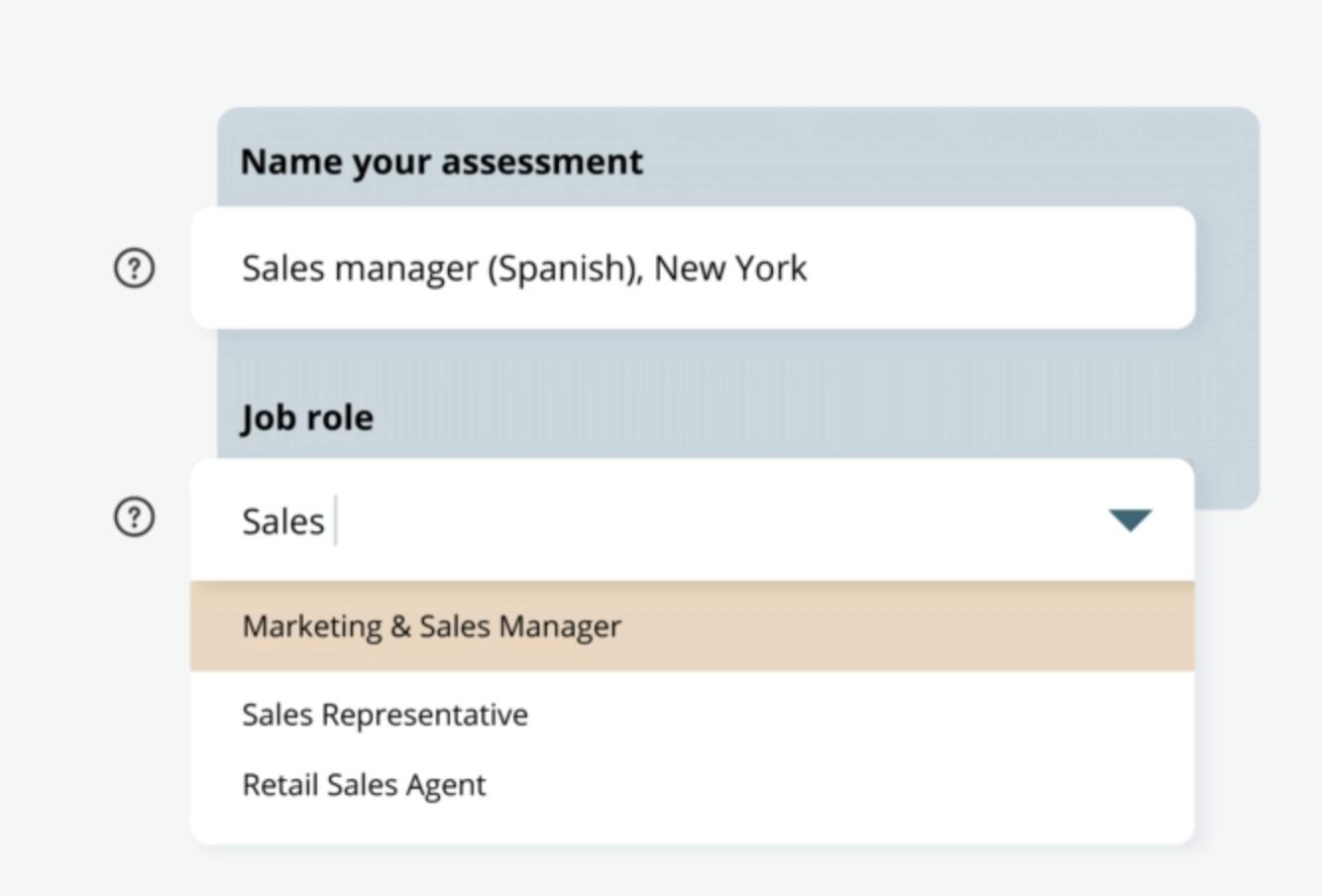Screen dimensions: 1322x896
Task: Focus the assessment name input field
Action: coord(692,268)
